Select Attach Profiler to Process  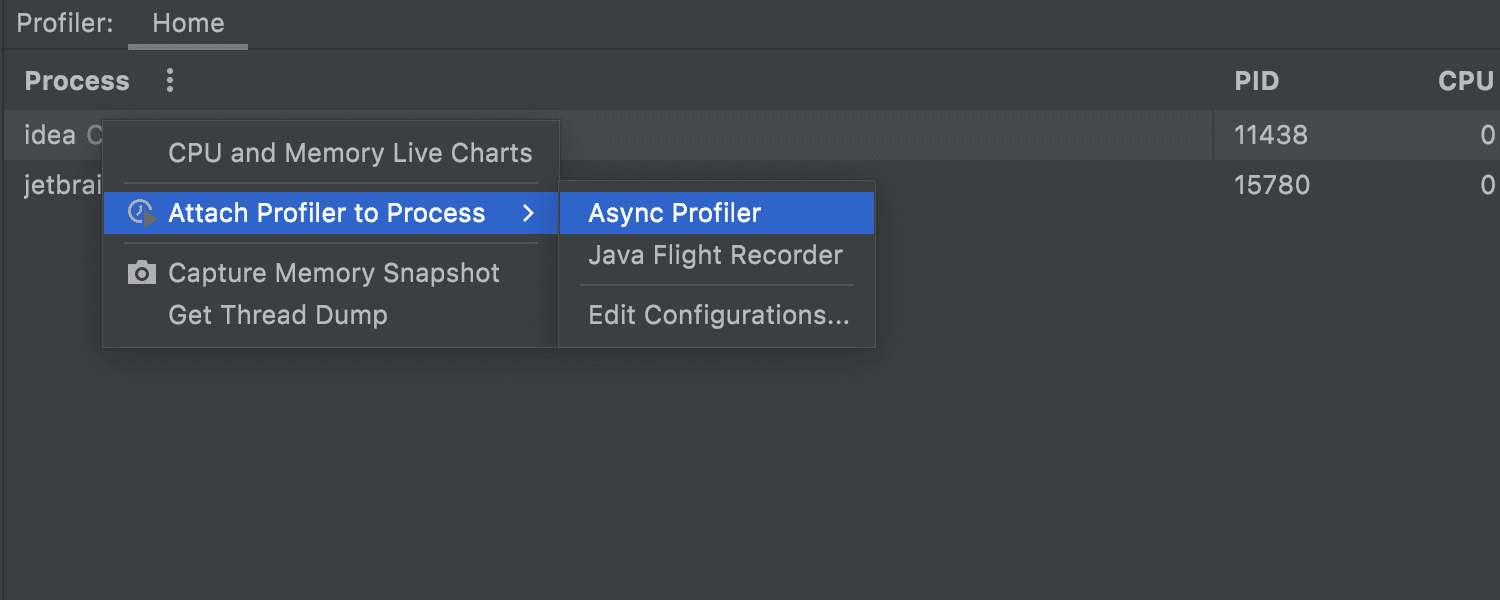click(x=331, y=213)
